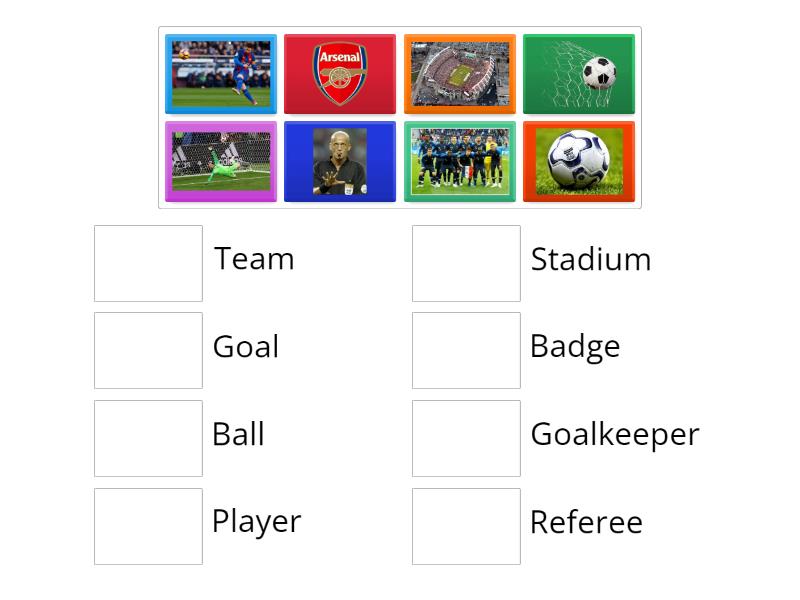
Task: Click the soccer ball on grass picture
Action: click(580, 161)
